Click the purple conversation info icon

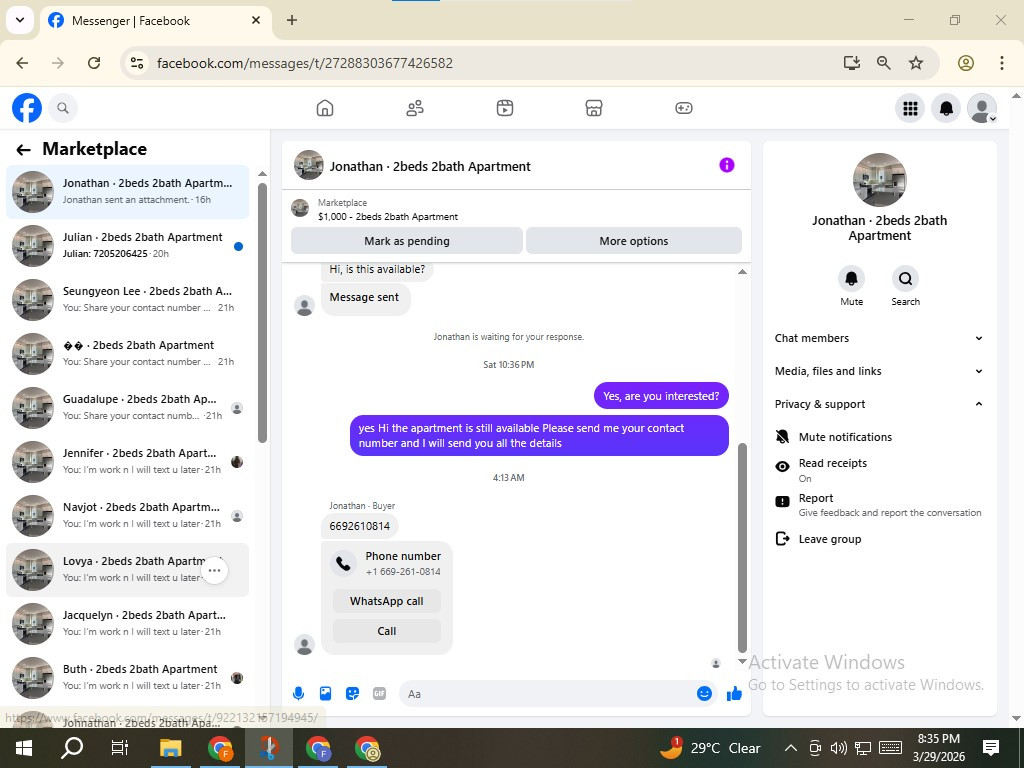(x=727, y=165)
